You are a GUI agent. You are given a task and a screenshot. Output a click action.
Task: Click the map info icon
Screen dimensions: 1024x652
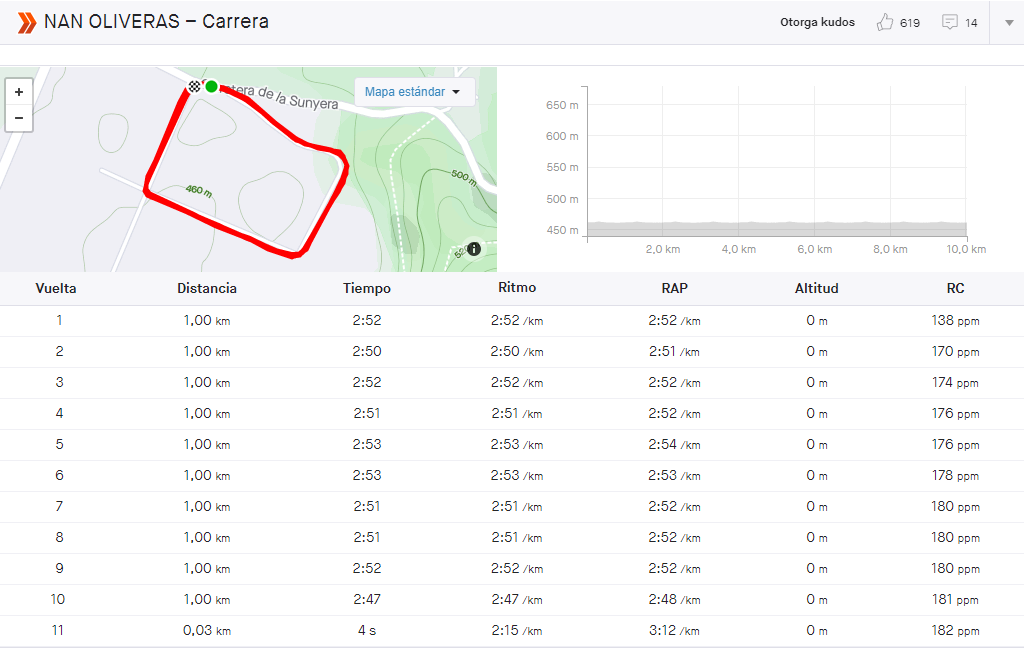coord(474,248)
